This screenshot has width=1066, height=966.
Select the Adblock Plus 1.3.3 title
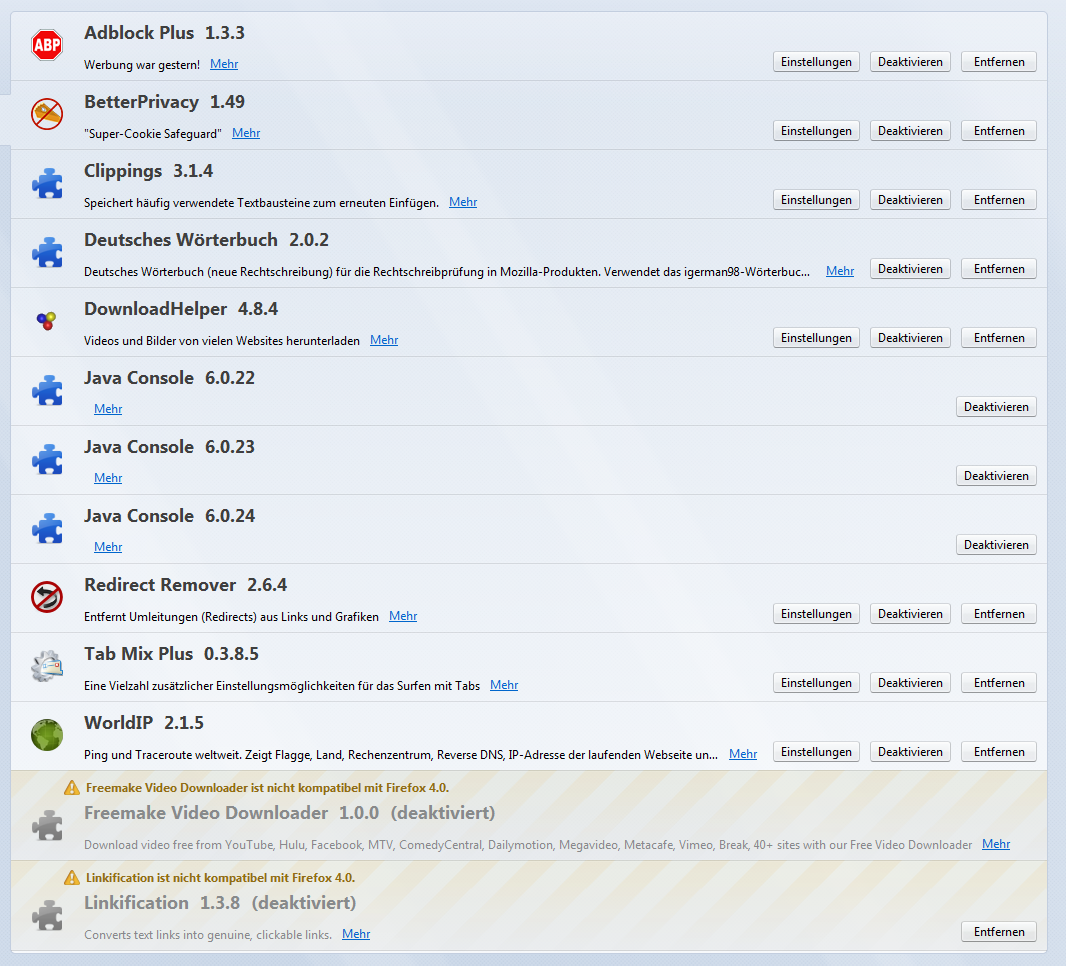[165, 33]
